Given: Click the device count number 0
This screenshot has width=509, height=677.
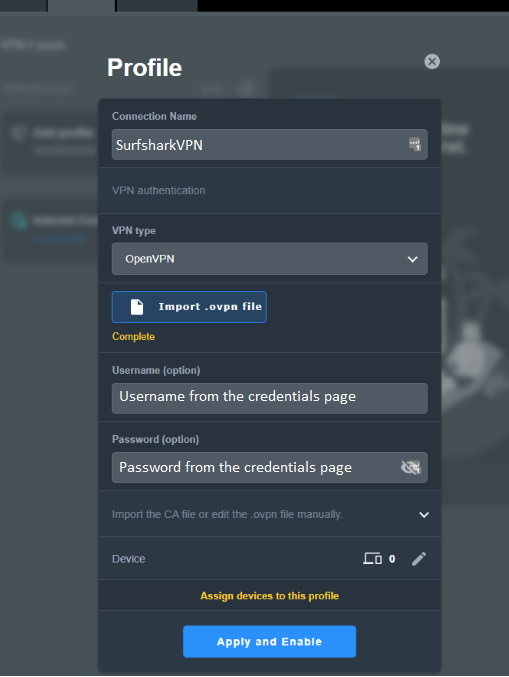Looking at the screenshot, I should pos(392,559).
